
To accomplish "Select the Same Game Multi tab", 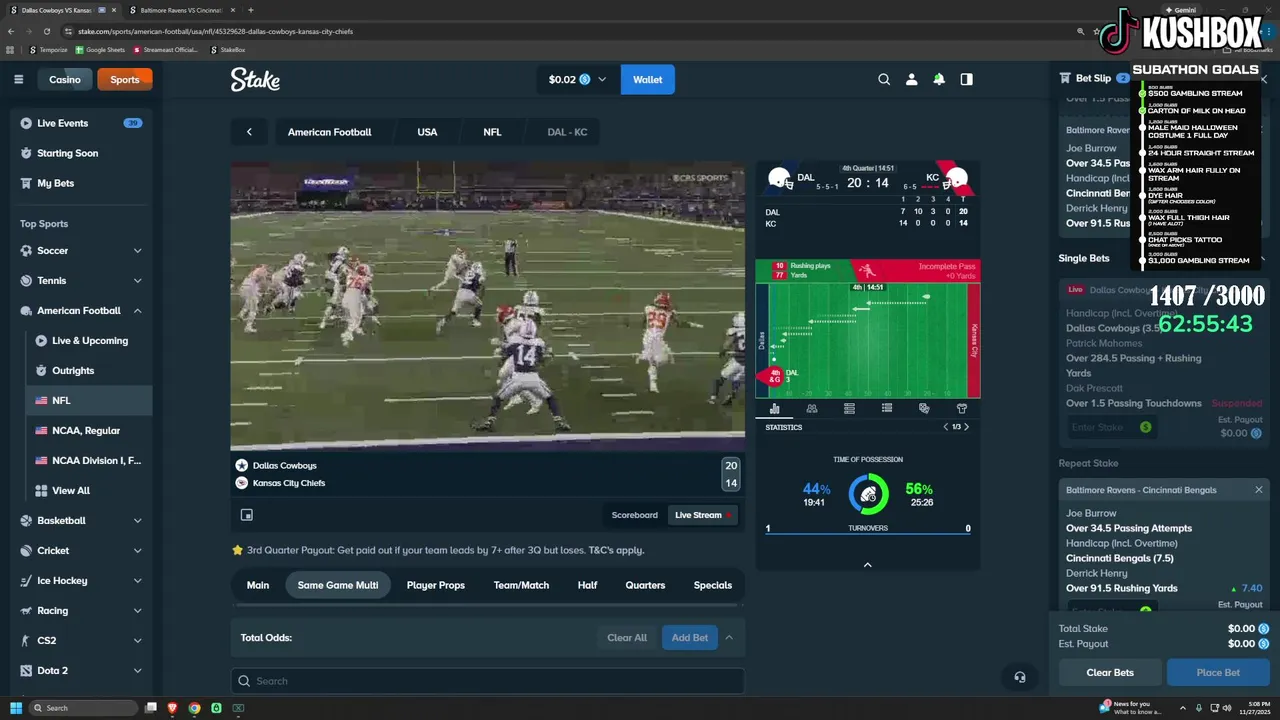I will 338,585.
